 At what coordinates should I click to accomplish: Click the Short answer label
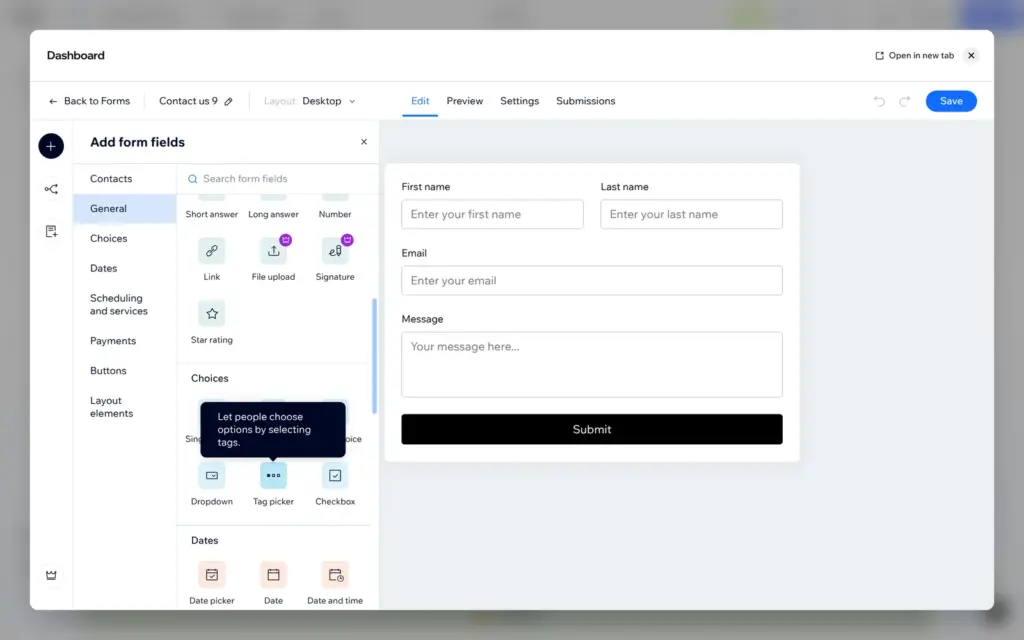pyautogui.click(x=212, y=214)
